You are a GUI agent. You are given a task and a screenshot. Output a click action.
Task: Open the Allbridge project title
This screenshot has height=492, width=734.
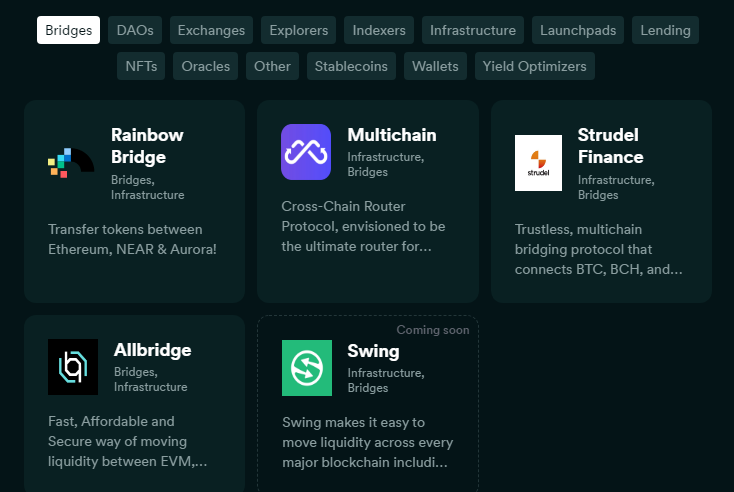pos(153,350)
